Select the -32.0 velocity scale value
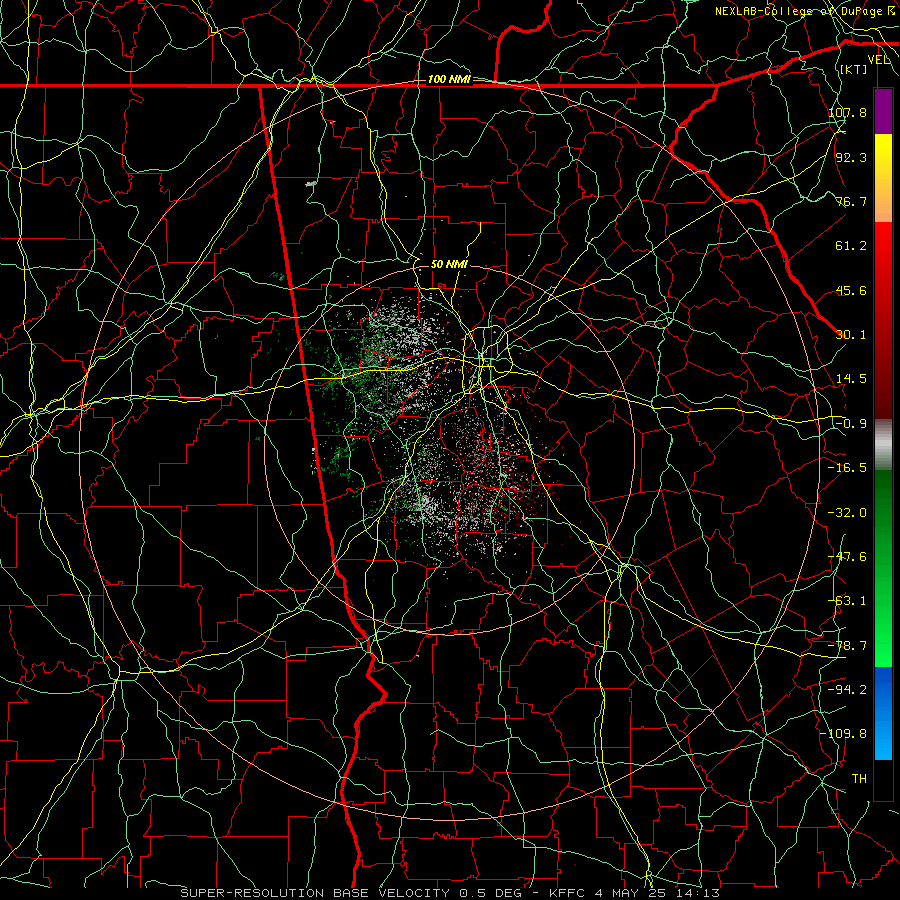The height and width of the screenshot is (900, 900). [x=847, y=513]
